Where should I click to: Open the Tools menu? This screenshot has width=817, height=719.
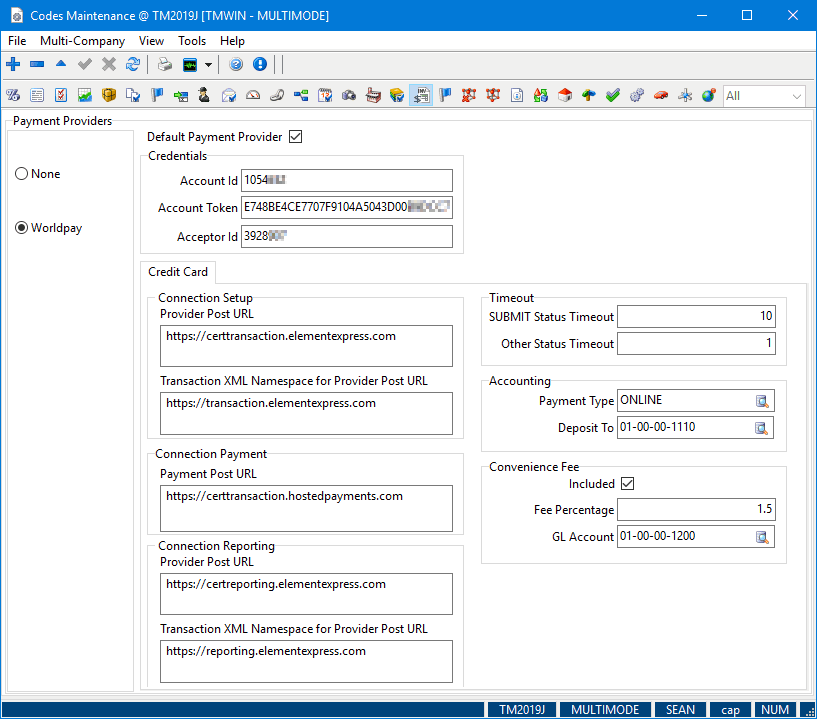(192, 41)
